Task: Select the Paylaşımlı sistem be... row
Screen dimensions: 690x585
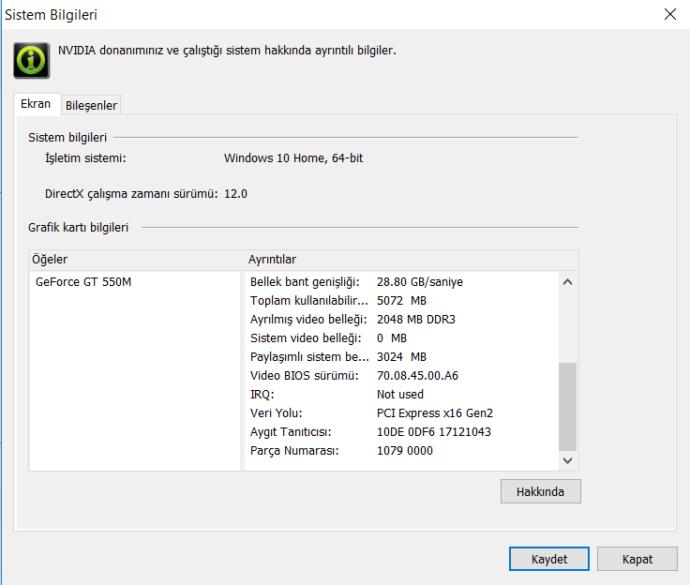Action: (401, 357)
